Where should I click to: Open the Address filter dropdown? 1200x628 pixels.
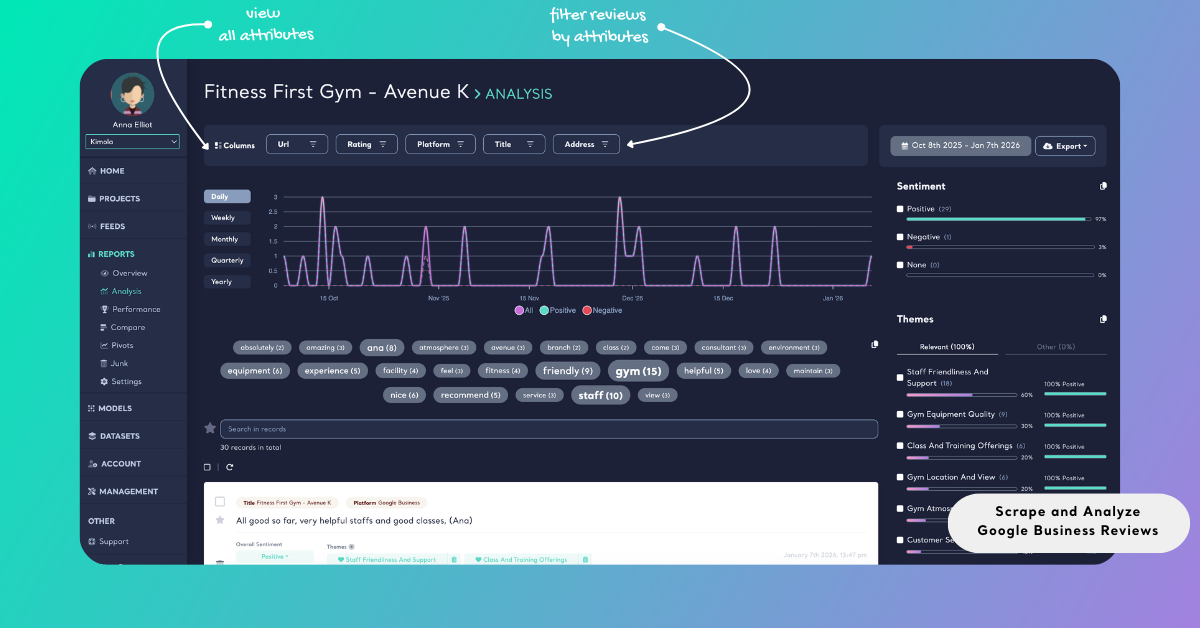point(586,144)
